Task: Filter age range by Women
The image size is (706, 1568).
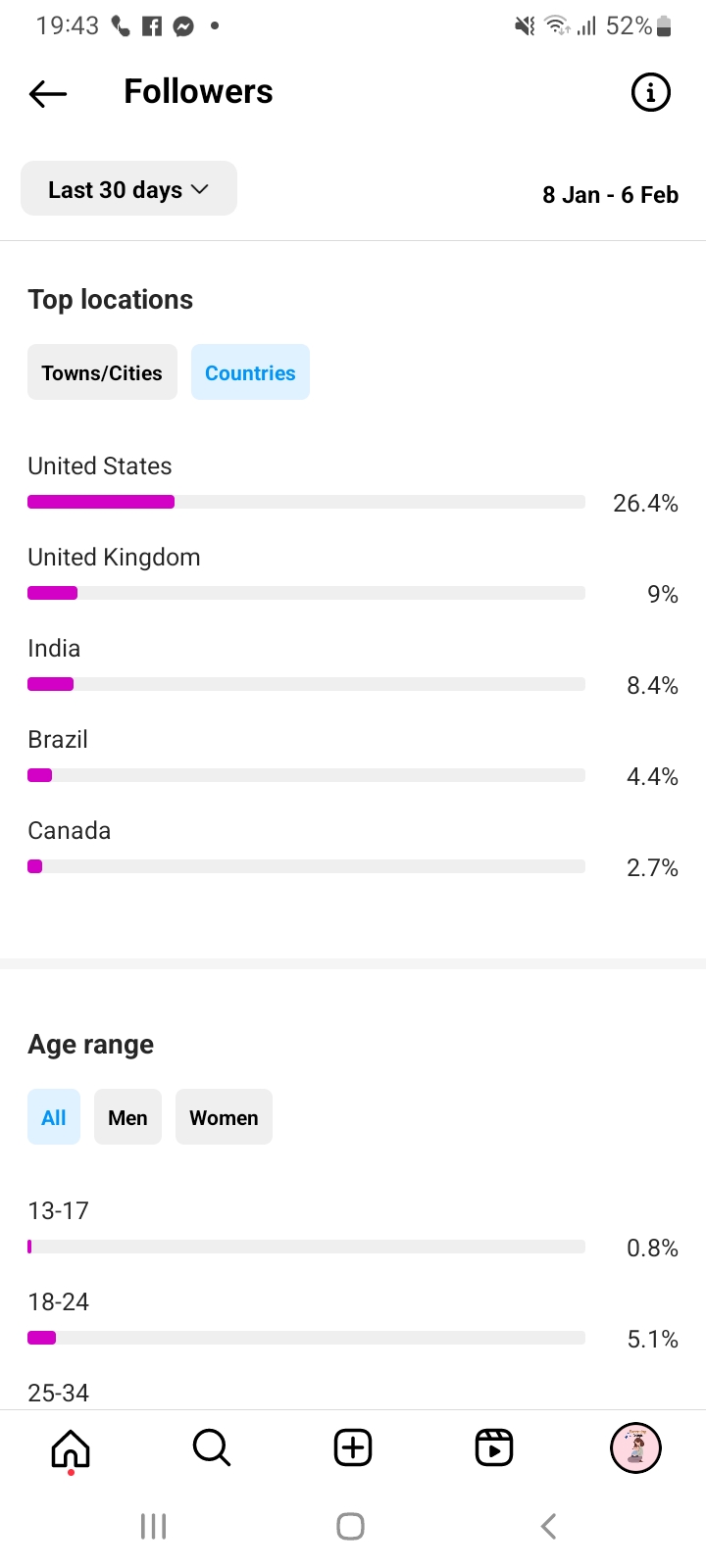Action: pos(224,1117)
